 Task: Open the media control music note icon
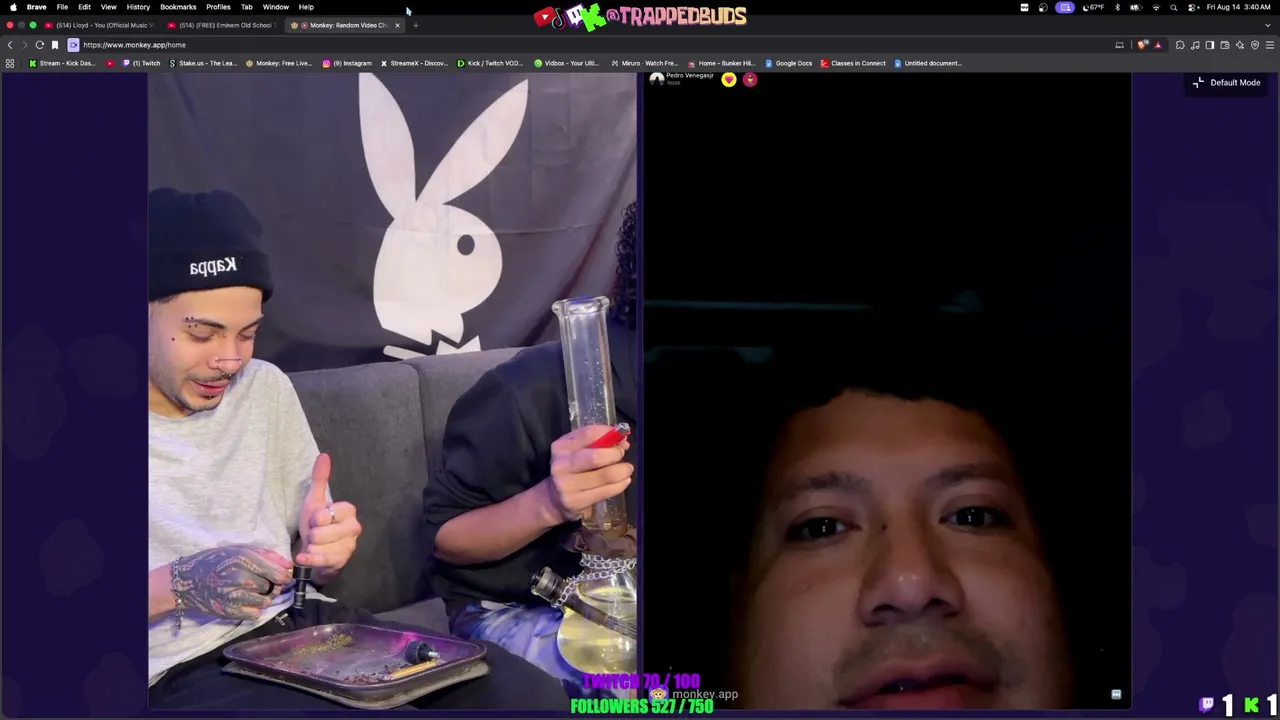pyautogui.click(x=1195, y=45)
